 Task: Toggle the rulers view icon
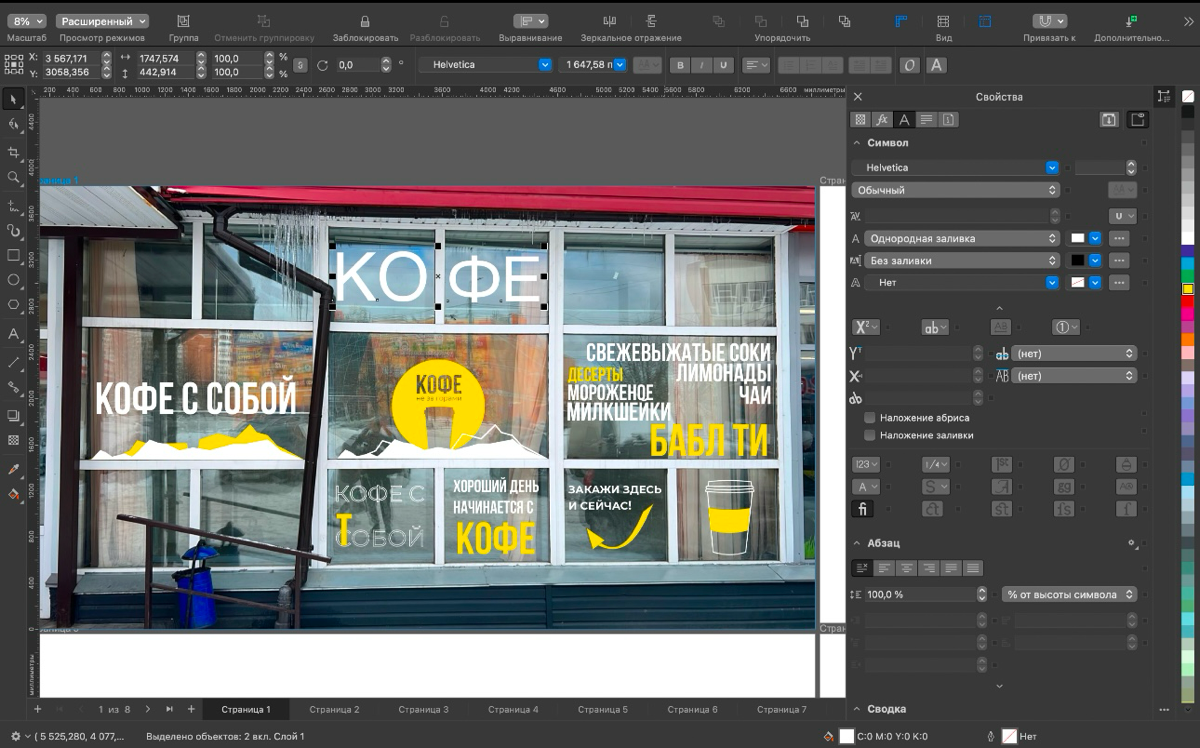[901, 21]
